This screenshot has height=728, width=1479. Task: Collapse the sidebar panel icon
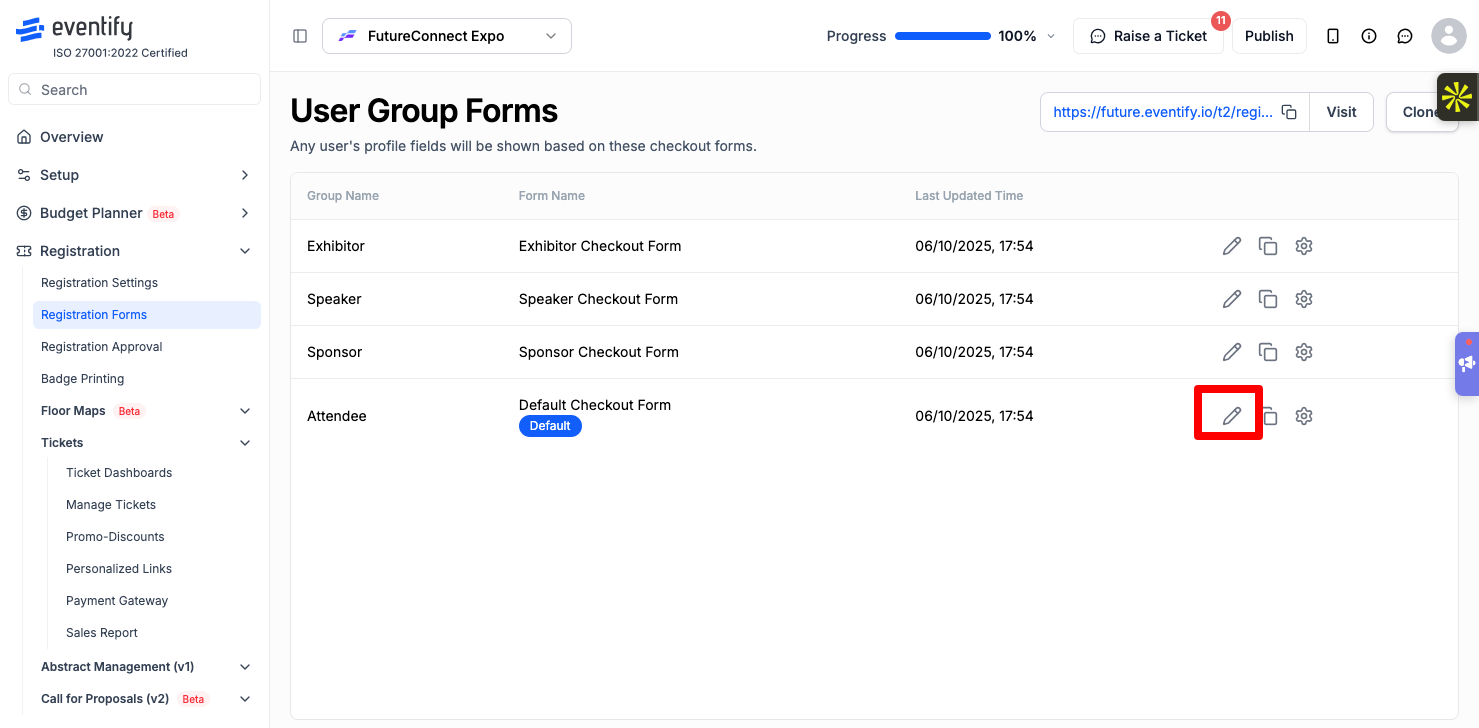pyautogui.click(x=300, y=36)
